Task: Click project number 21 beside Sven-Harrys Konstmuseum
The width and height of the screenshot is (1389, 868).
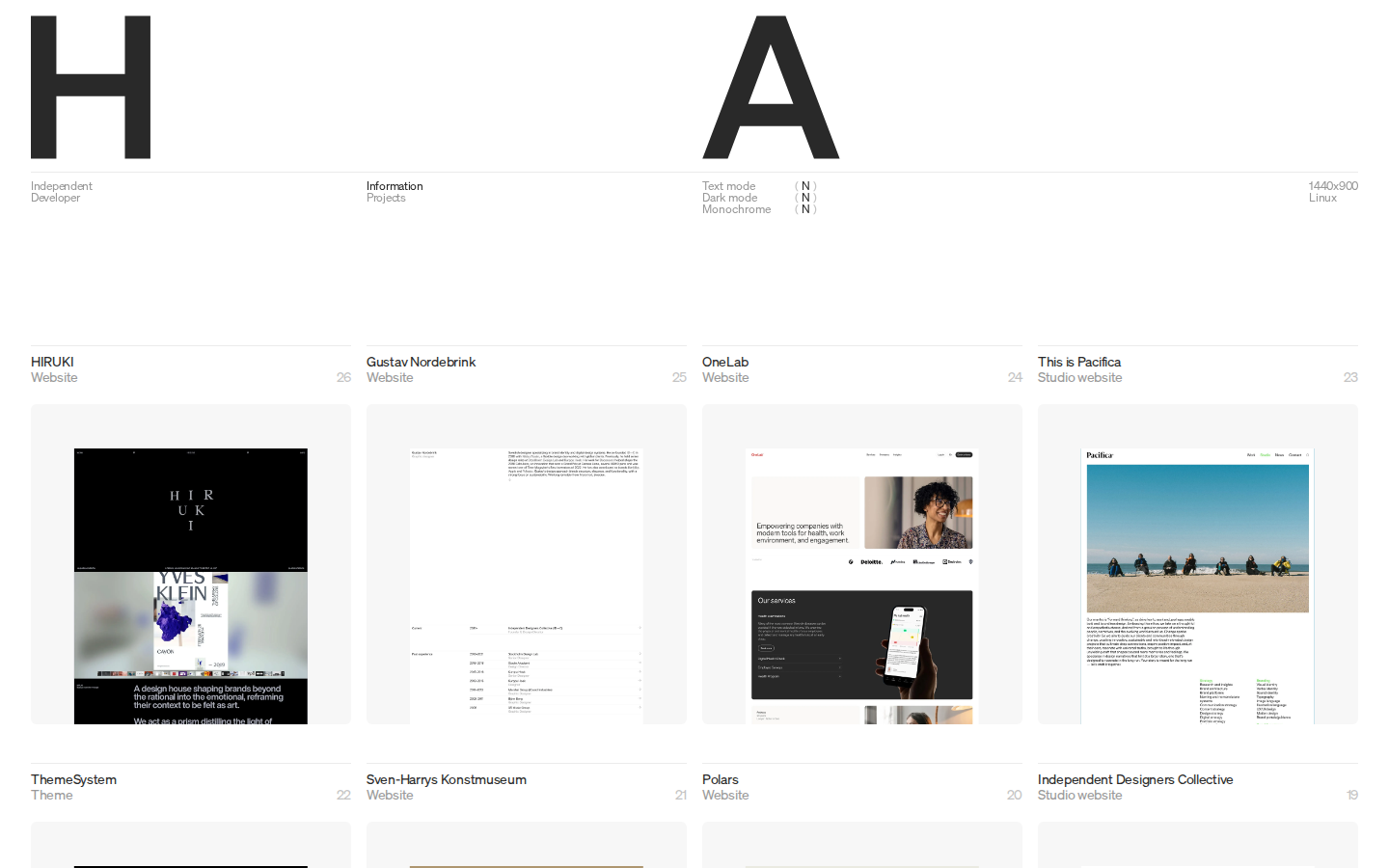Action: coord(681,795)
